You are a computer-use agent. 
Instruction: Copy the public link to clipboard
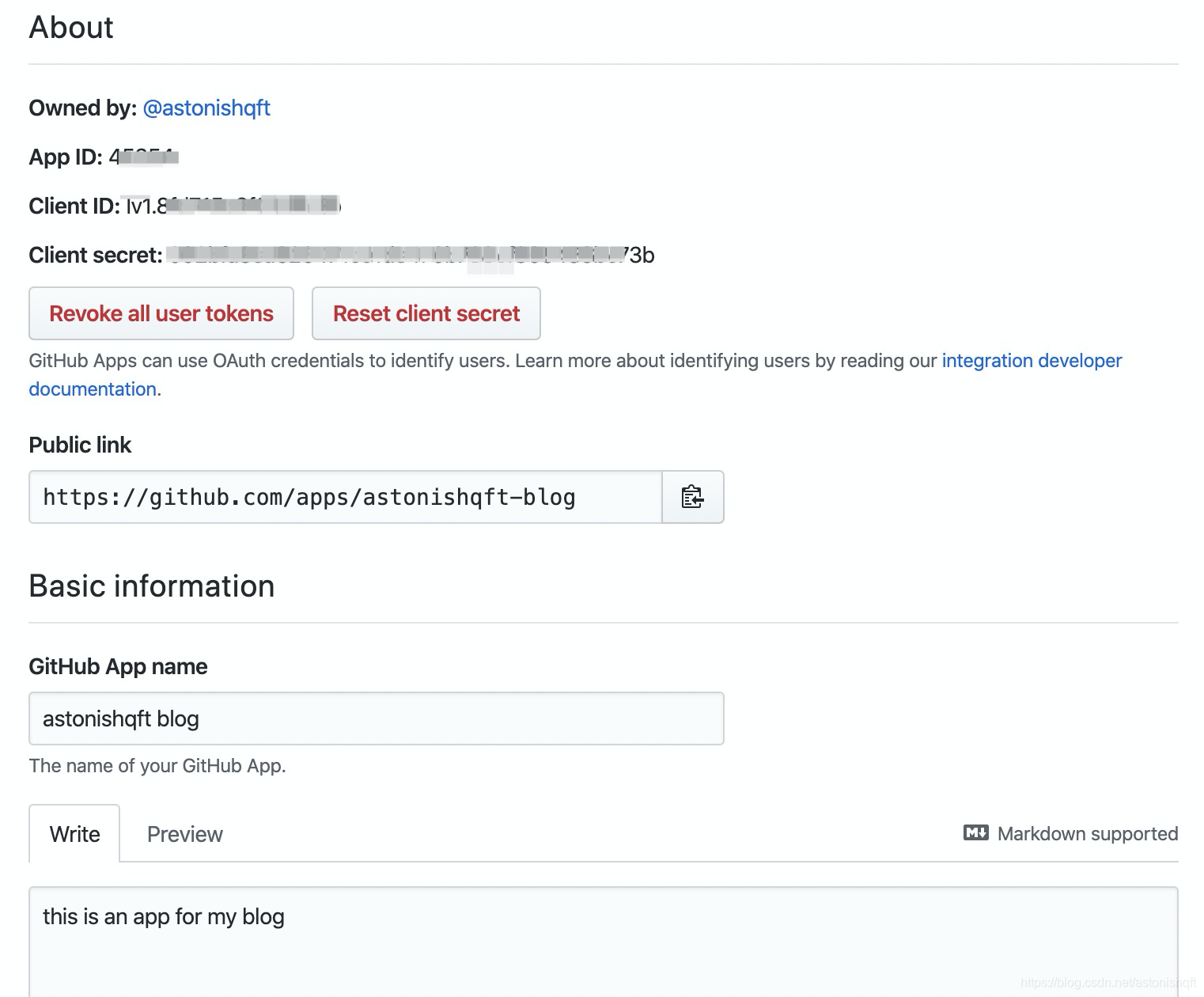(693, 497)
